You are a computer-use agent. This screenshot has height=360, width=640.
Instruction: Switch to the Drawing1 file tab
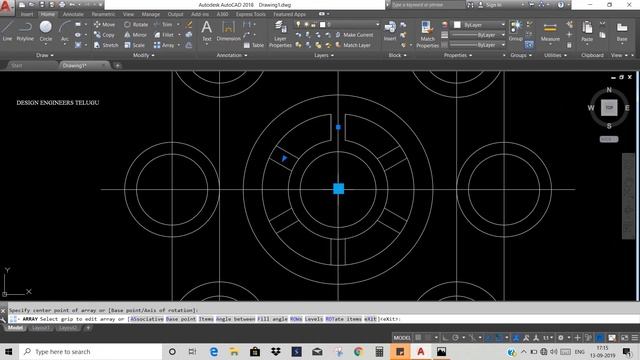tap(84, 65)
